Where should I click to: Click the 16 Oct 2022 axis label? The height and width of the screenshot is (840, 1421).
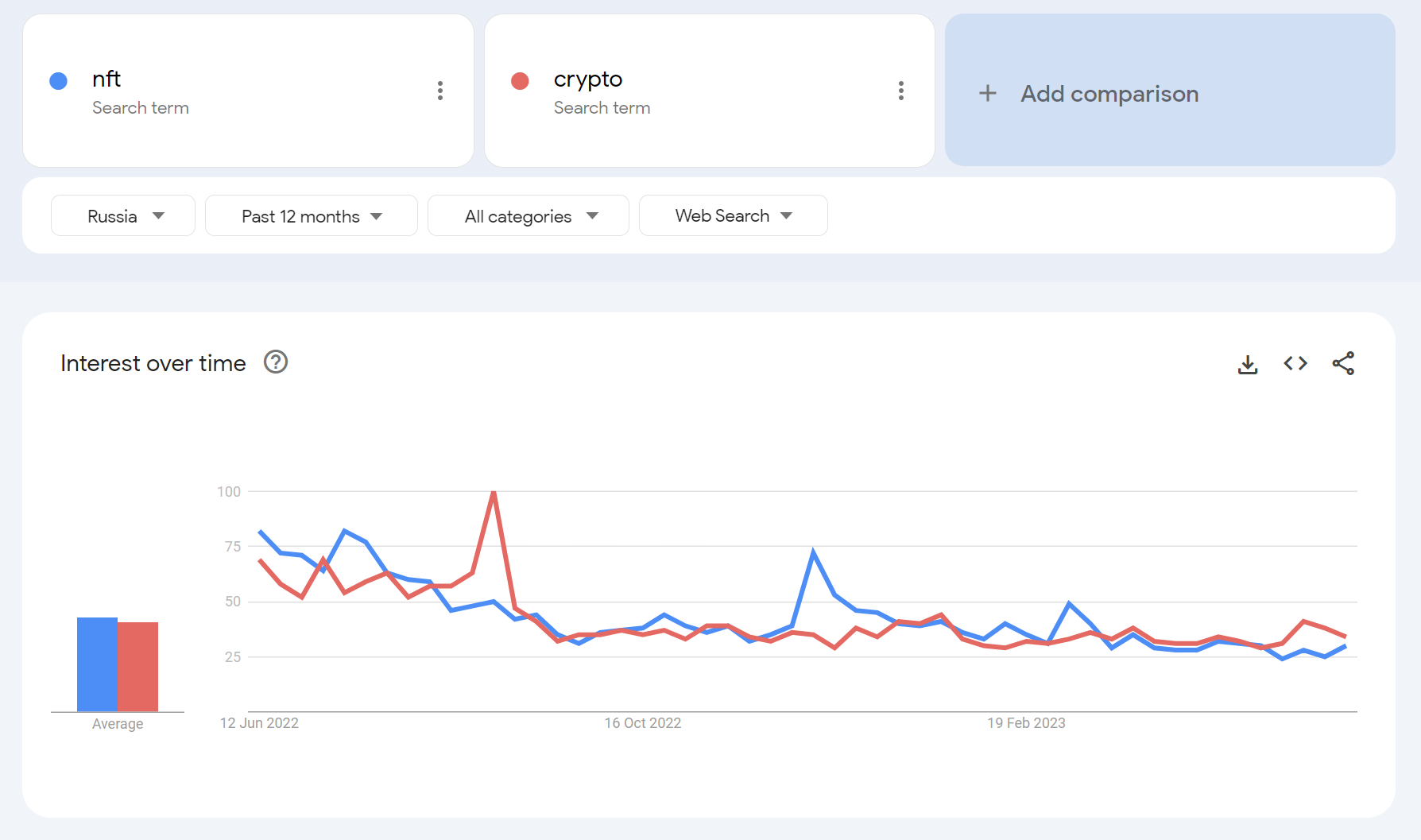pos(642,723)
